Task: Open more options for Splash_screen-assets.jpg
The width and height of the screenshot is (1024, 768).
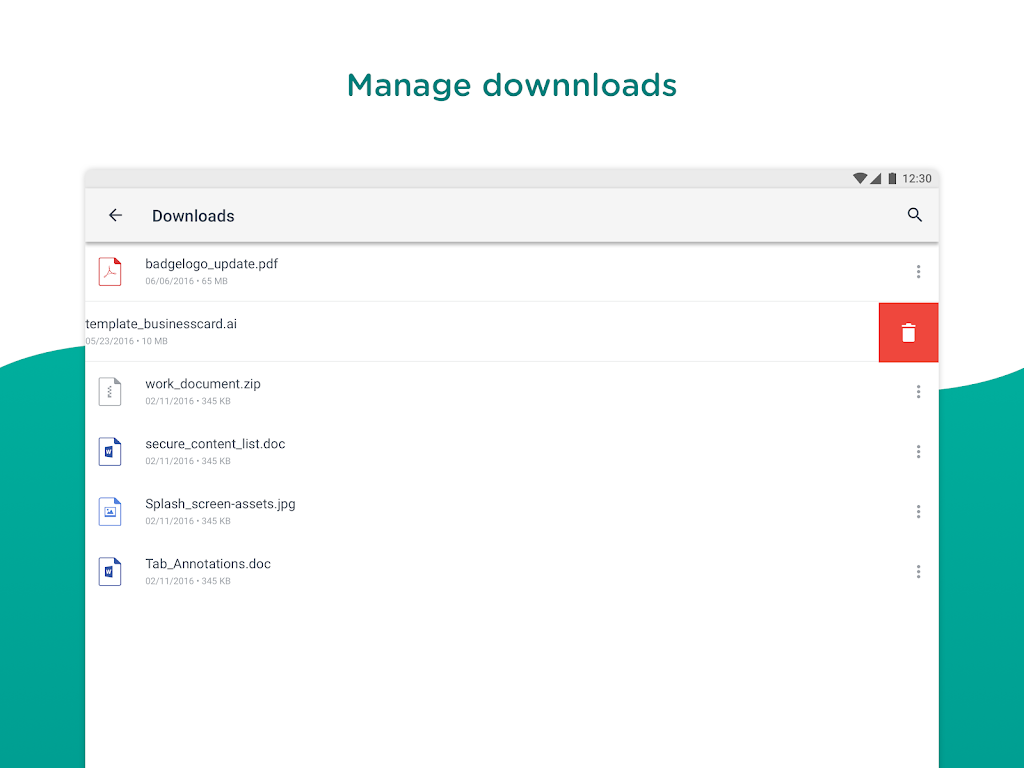Action: click(918, 512)
